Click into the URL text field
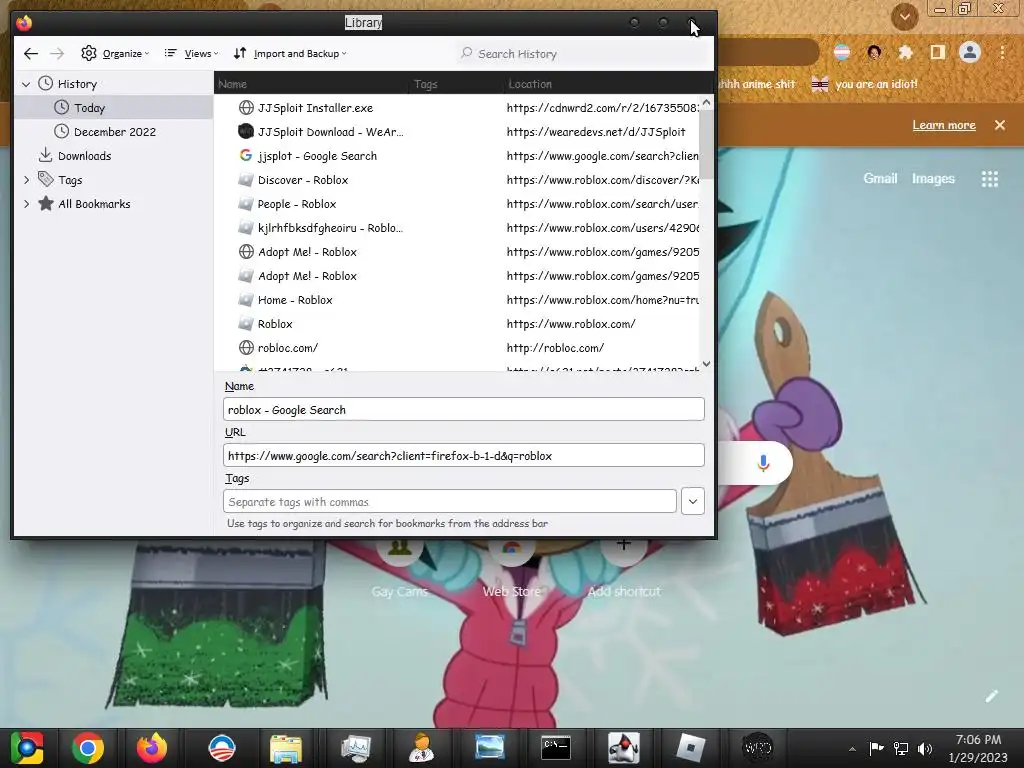Image resolution: width=1024 pixels, height=768 pixels. [x=464, y=455]
